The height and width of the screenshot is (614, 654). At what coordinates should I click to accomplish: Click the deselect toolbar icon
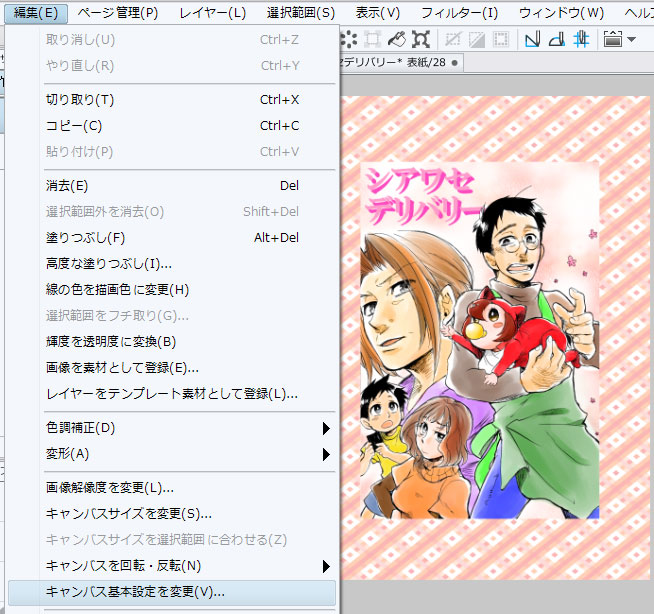click(x=453, y=40)
